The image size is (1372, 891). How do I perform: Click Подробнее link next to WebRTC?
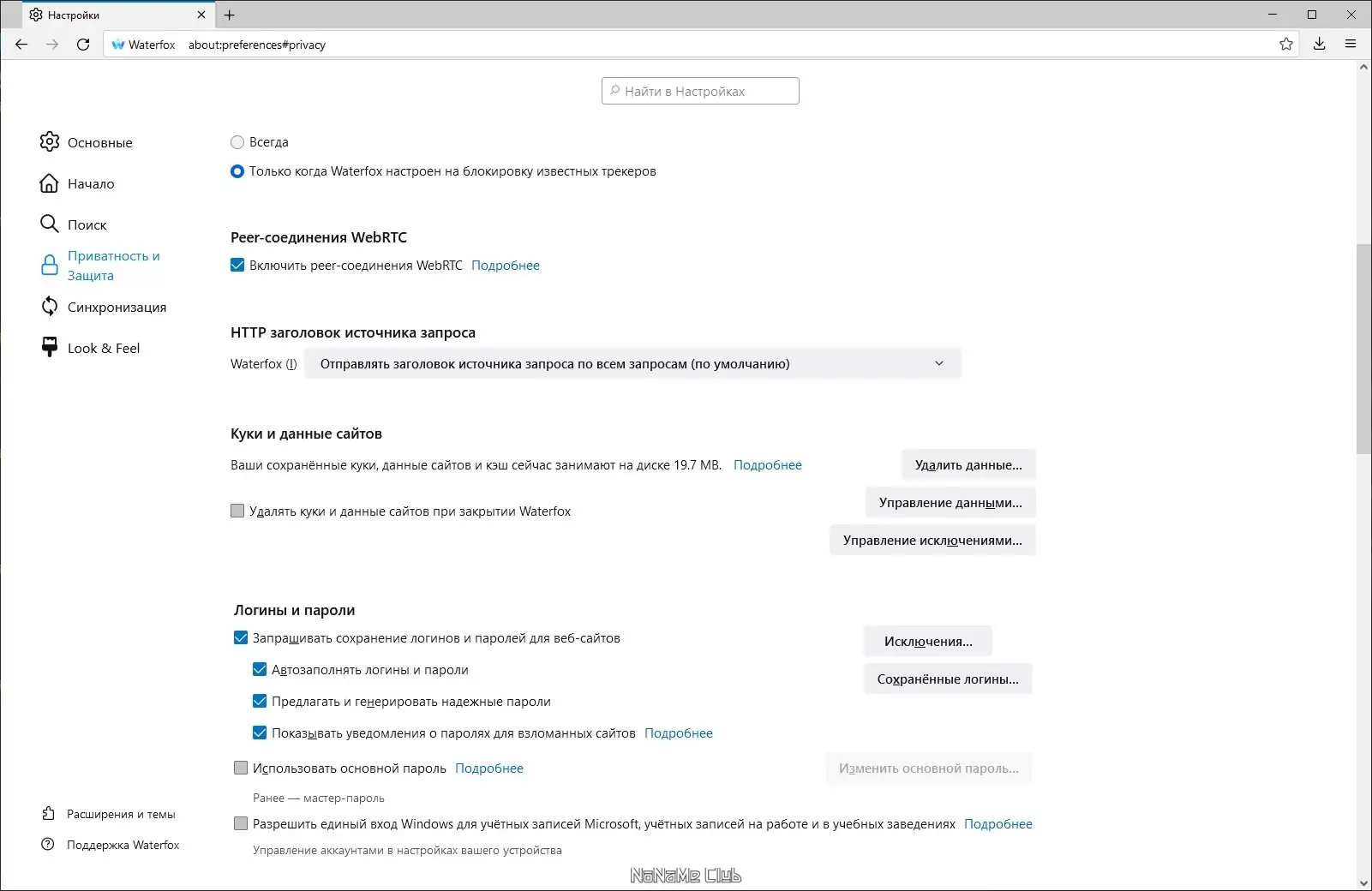tap(506, 266)
